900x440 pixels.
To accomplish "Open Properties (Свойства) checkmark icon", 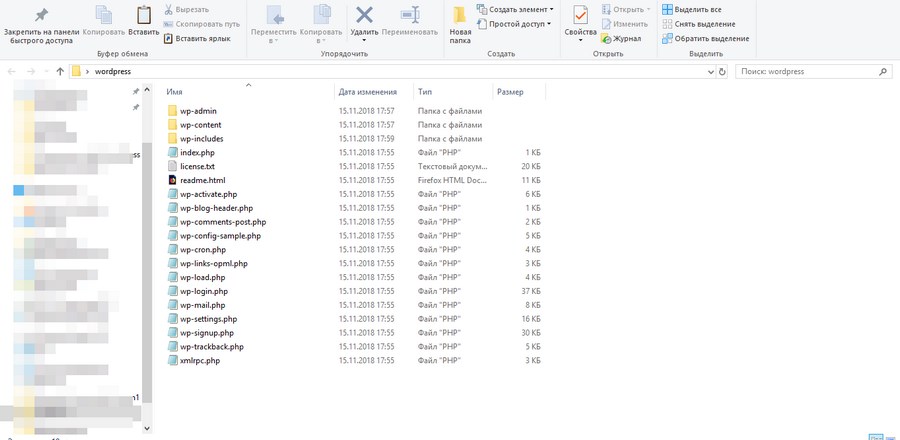I will [x=580, y=15].
